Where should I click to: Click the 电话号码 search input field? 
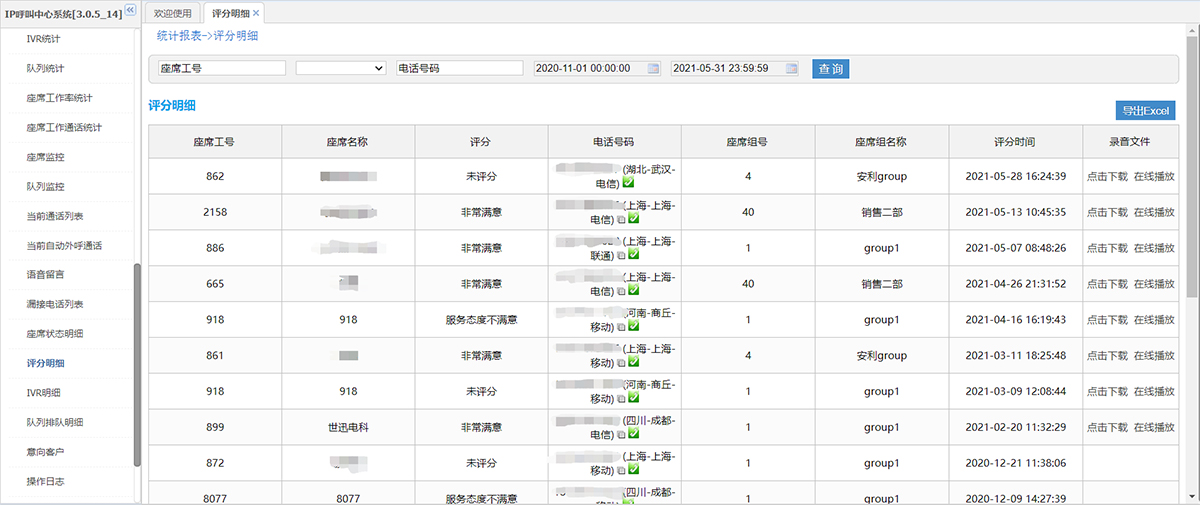pyautogui.click(x=460, y=68)
